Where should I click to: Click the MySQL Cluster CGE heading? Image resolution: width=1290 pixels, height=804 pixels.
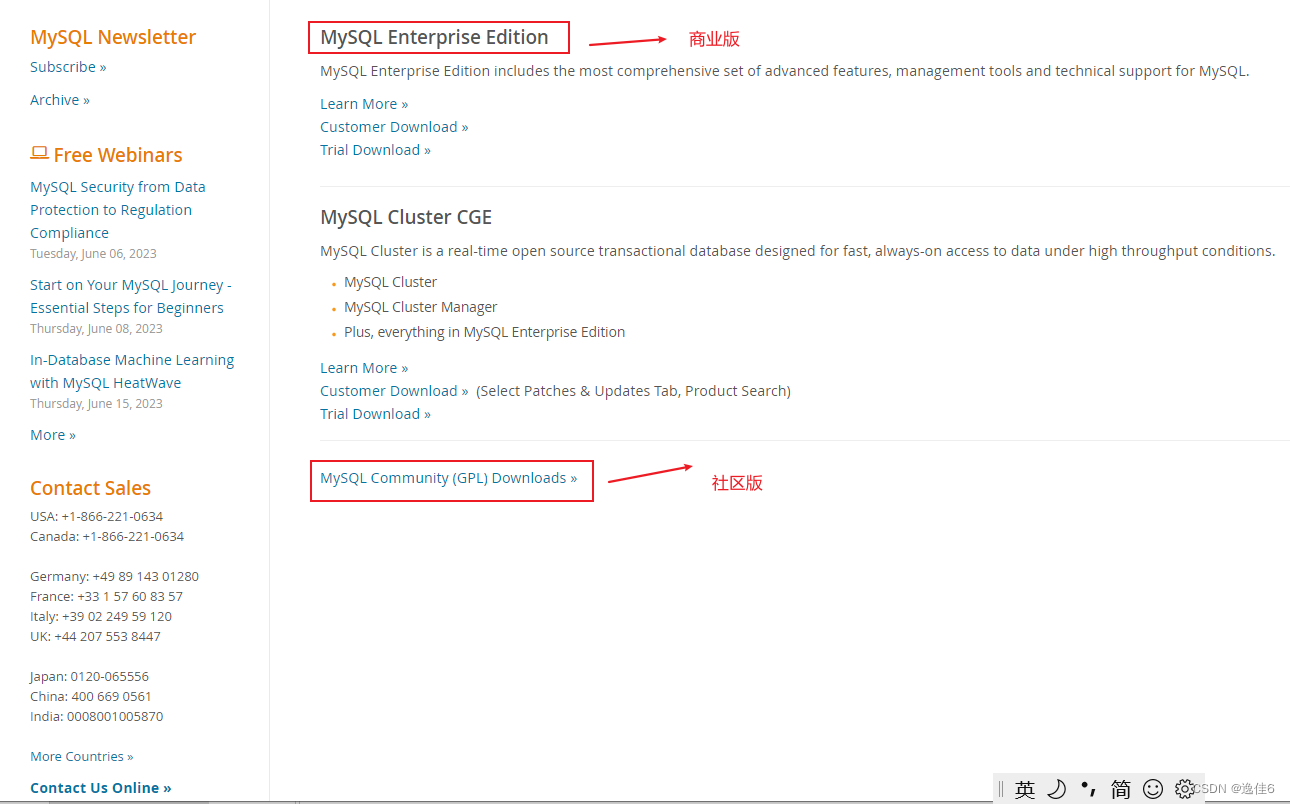click(x=406, y=217)
